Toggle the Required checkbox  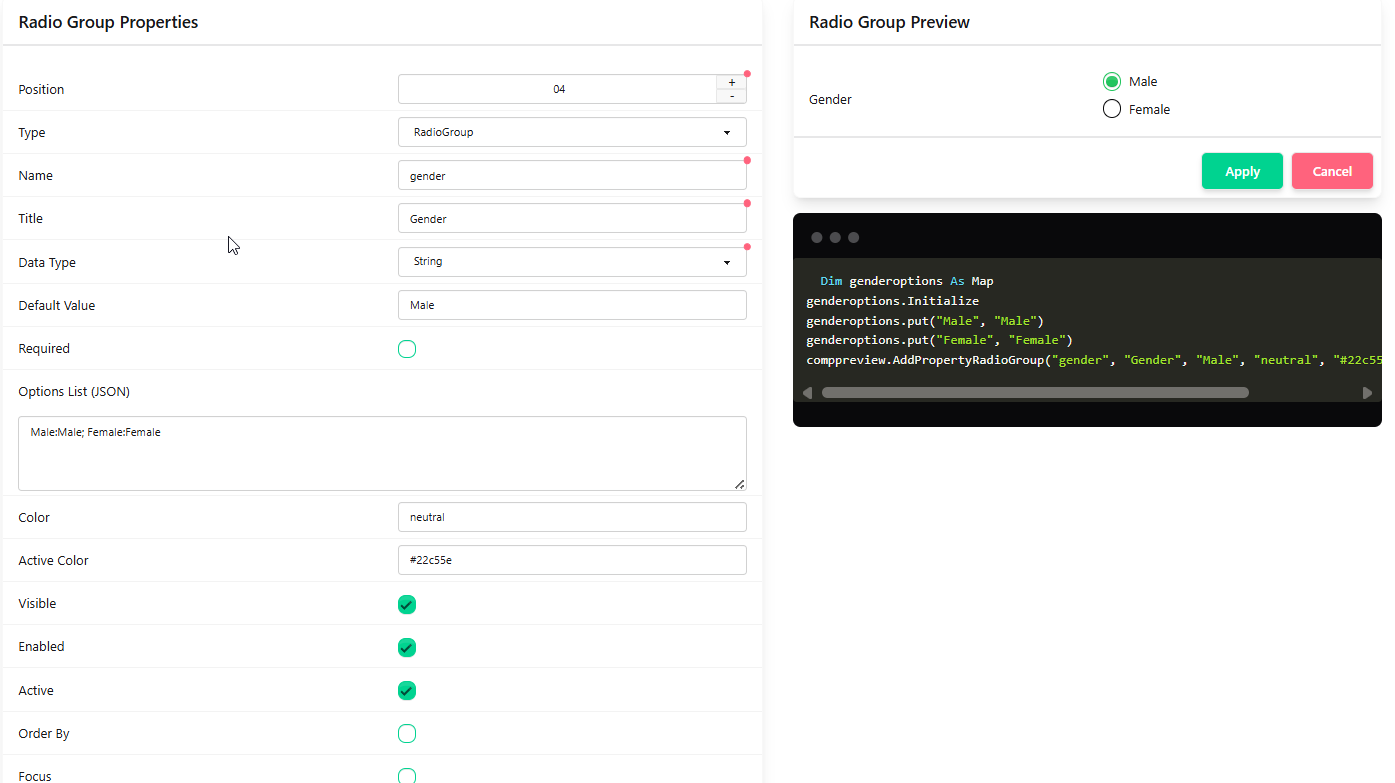coord(407,349)
